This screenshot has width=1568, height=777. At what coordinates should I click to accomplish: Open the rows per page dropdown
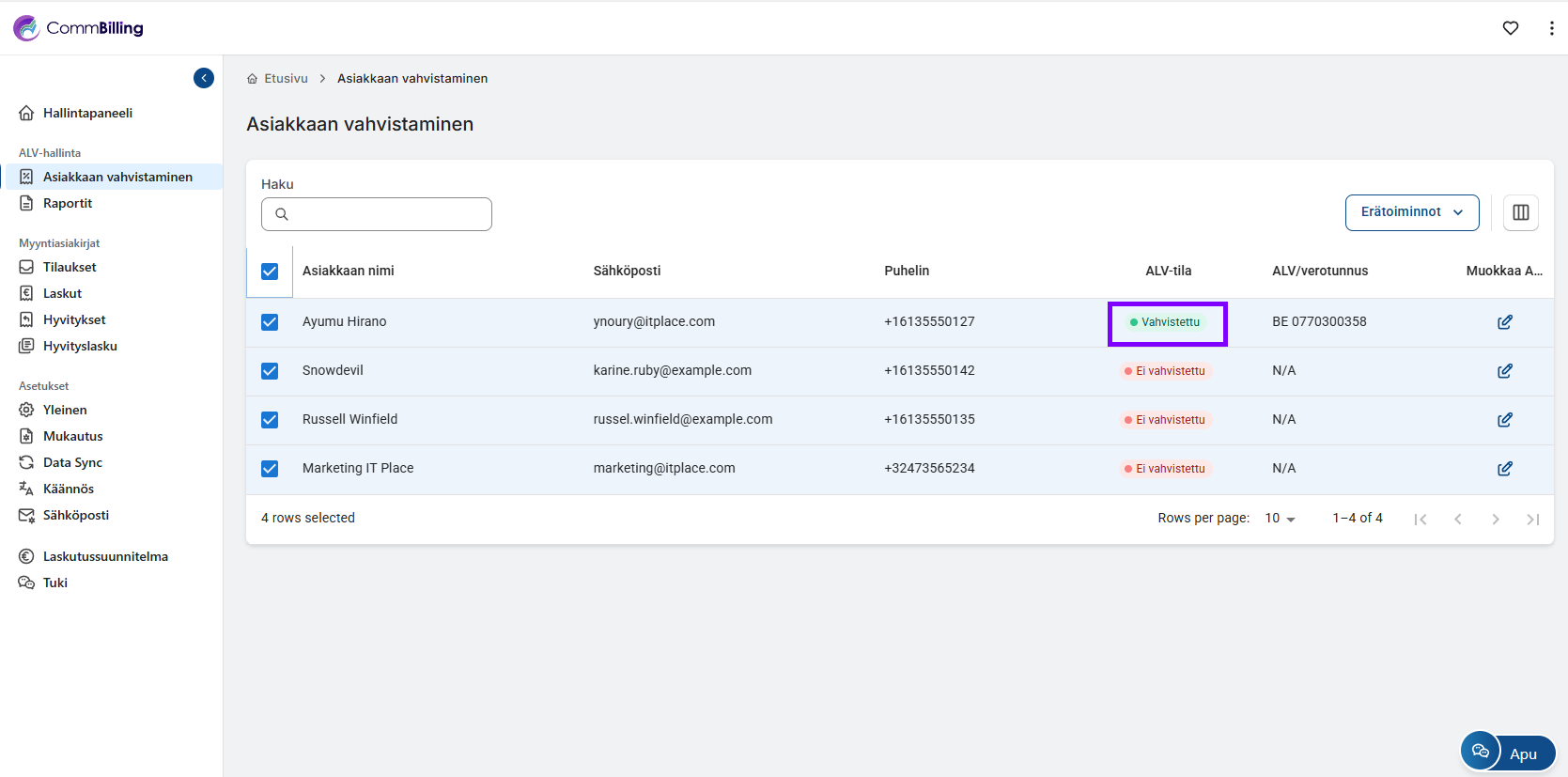[x=1280, y=519]
